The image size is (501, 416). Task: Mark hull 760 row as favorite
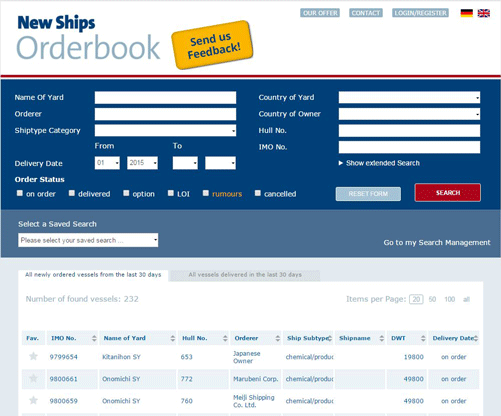point(33,400)
